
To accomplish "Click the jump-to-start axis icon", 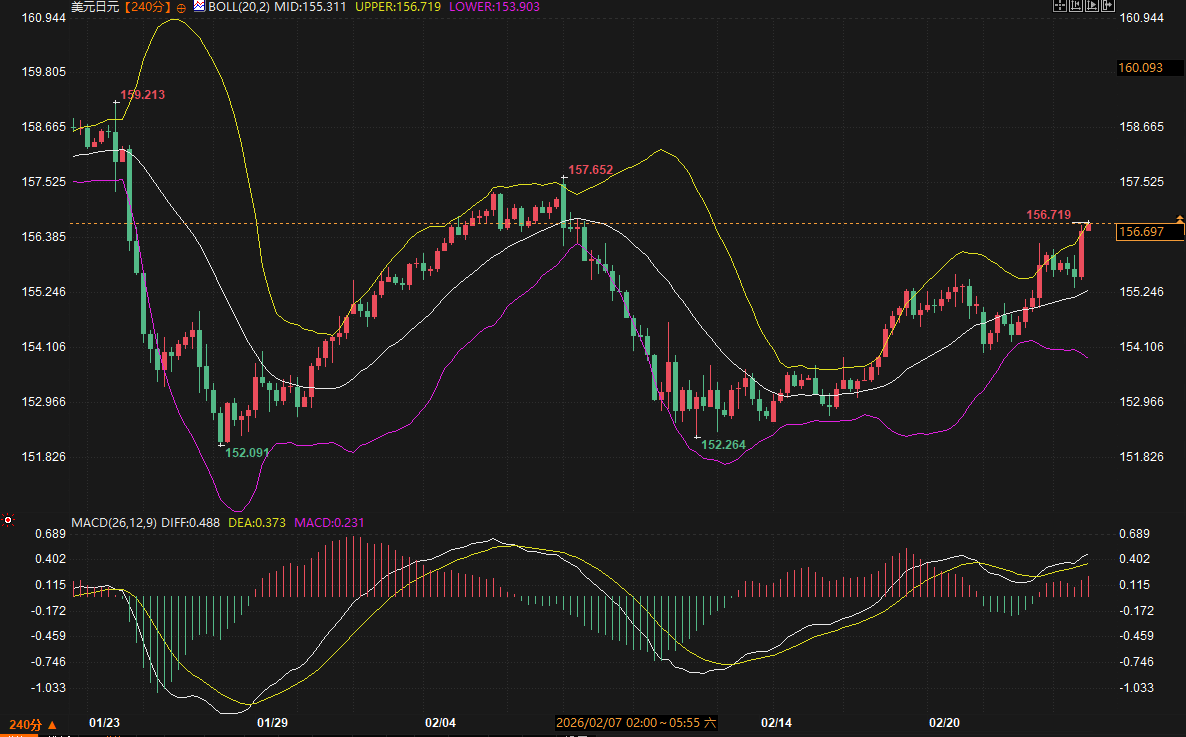I will click(x=1075, y=6).
